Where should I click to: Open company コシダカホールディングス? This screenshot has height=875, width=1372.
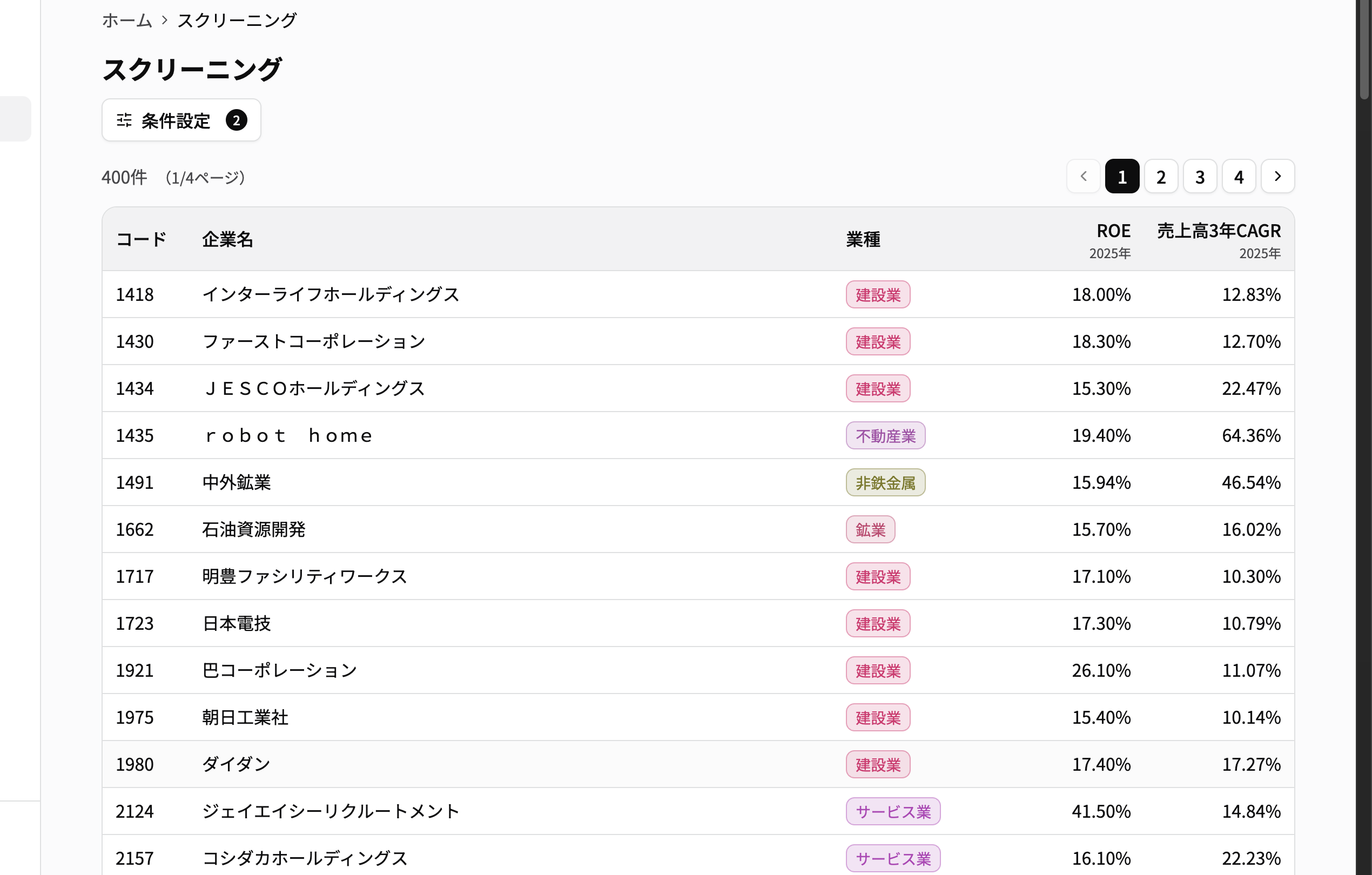pos(305,858)
